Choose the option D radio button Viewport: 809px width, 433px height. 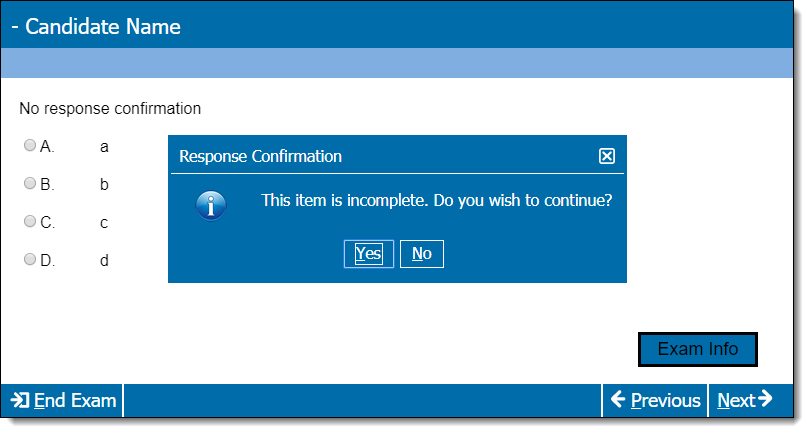[30, 259]
